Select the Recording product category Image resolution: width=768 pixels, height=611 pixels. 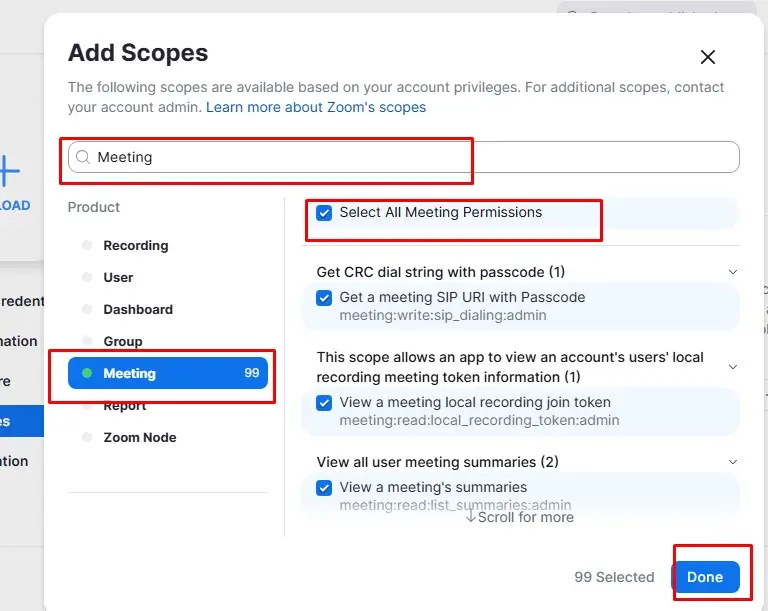[135, 245]
